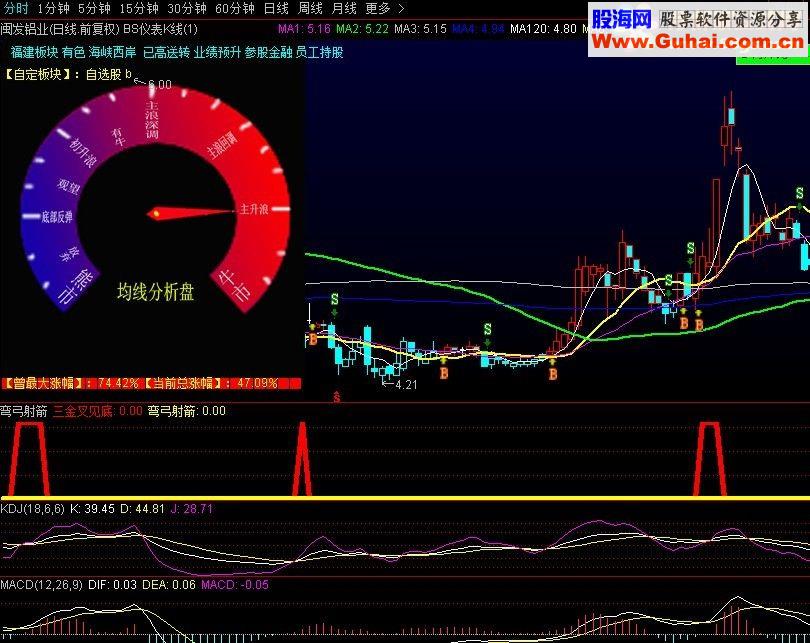Click the 主浪深调 gauge label
Image resolution: width=810 pixels, height=643 pixels.
(x=152, y=120)
